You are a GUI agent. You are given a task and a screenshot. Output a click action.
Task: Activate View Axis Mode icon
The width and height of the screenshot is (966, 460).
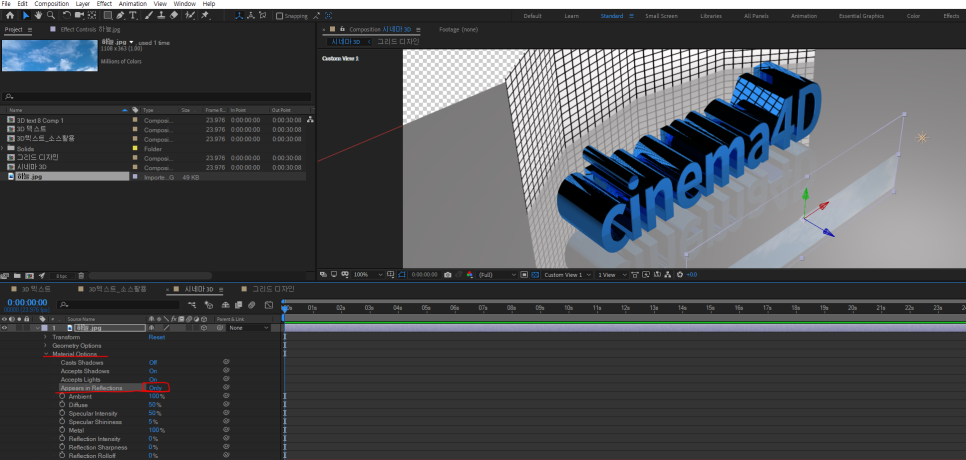262,15
